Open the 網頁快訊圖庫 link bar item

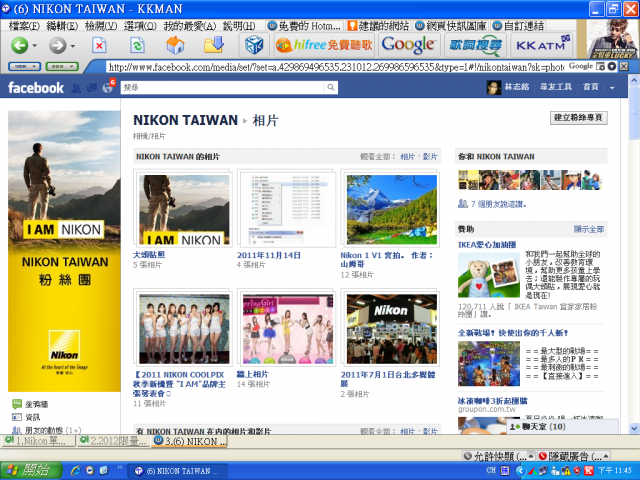[451, 26]
